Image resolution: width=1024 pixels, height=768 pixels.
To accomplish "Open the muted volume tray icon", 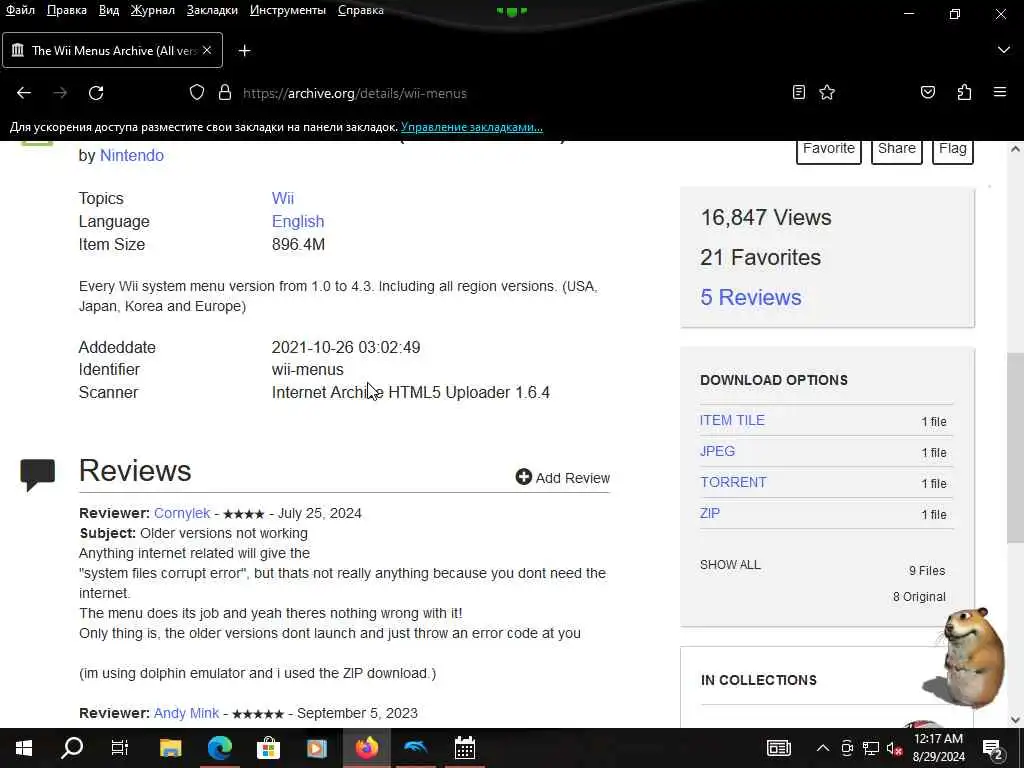I will (894, 748).
